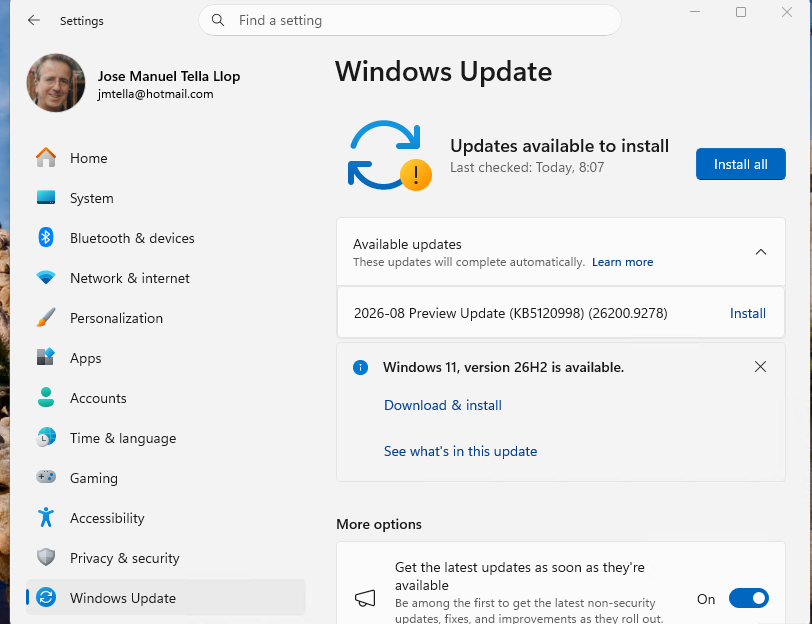Click Windows 11, version 26H2 is available text
Viewport: 812px width, 624px height.
(x=503, y=367)
